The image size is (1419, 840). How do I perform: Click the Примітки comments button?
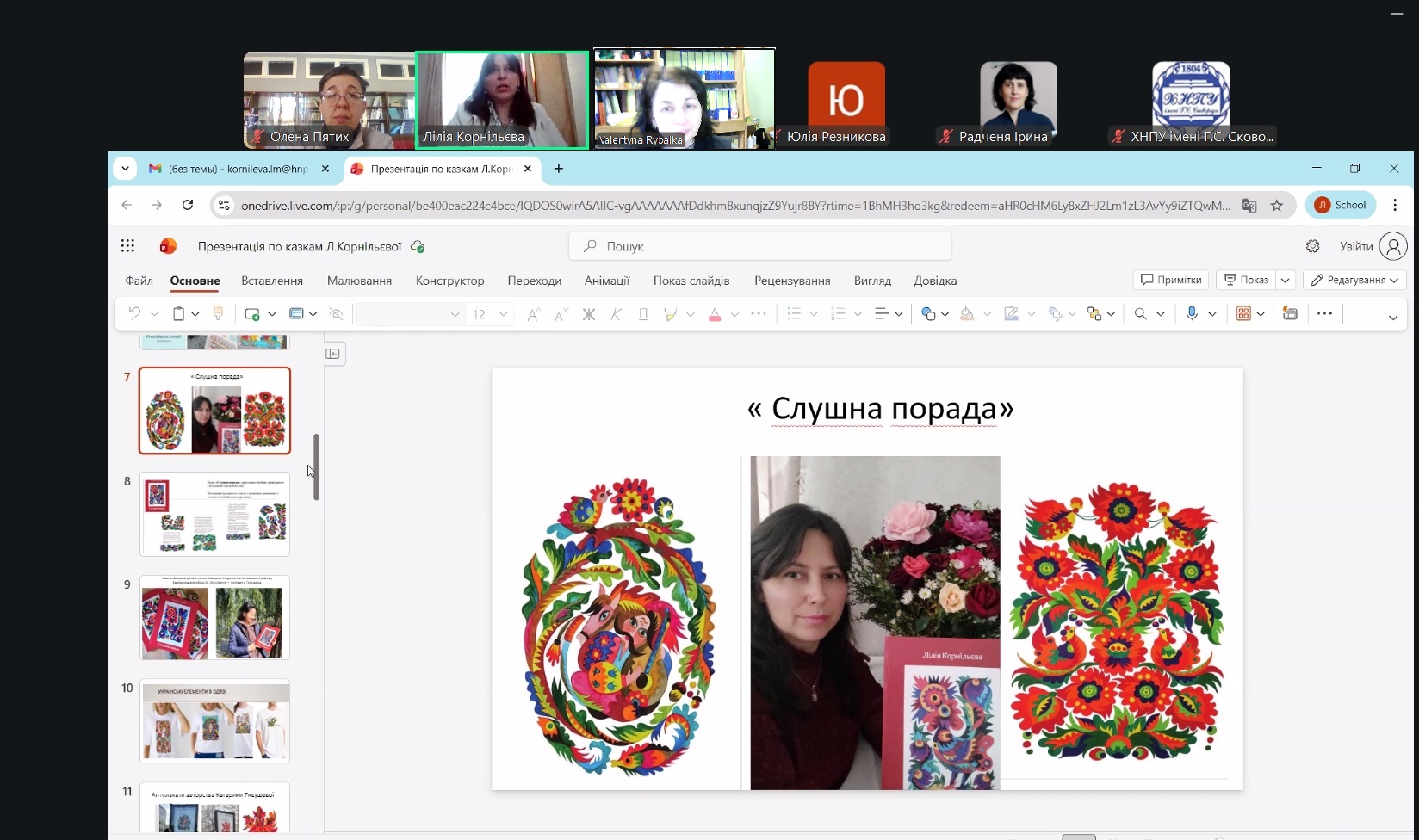1171,280
